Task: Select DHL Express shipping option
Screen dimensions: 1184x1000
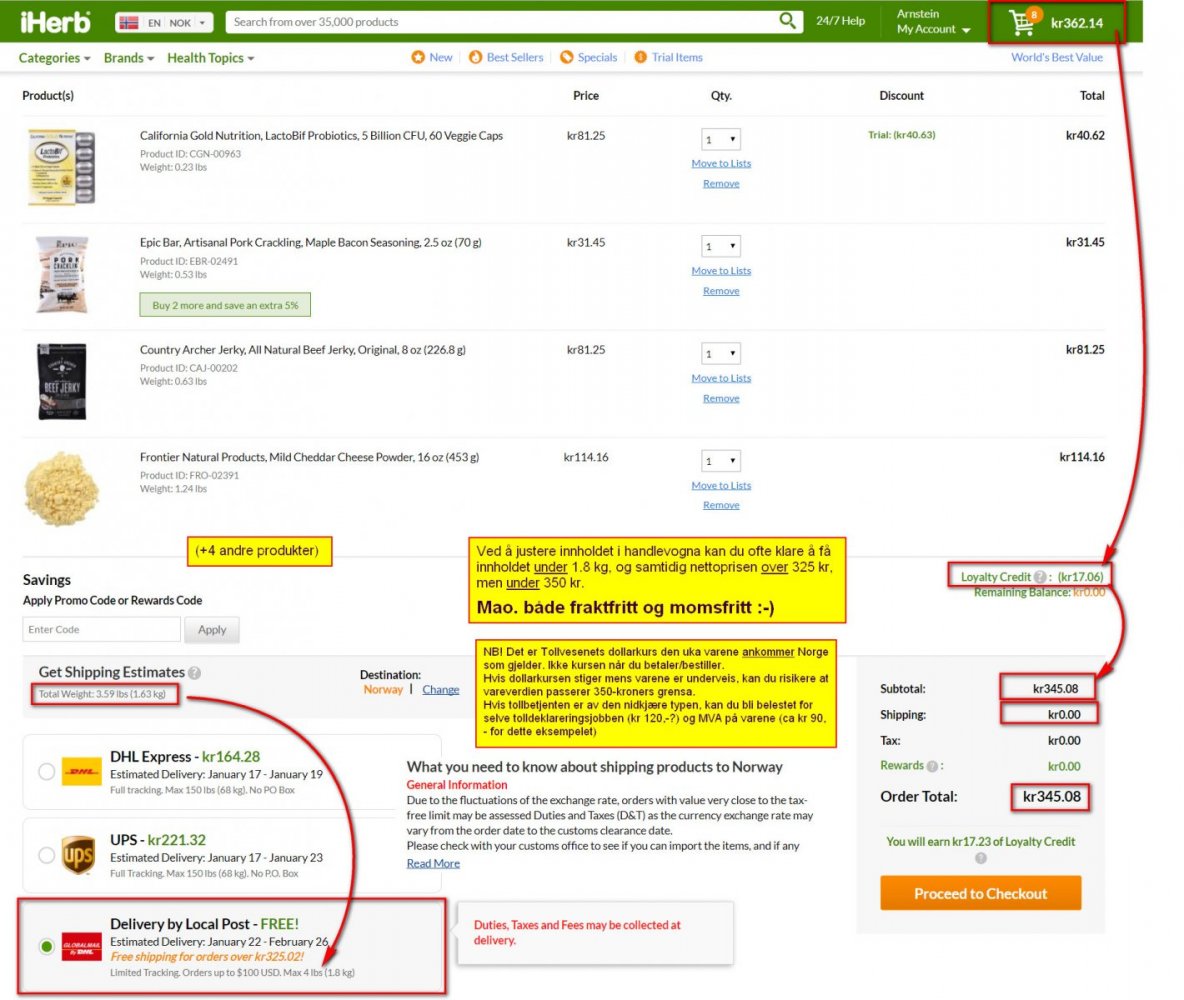Action: (46, 772)
